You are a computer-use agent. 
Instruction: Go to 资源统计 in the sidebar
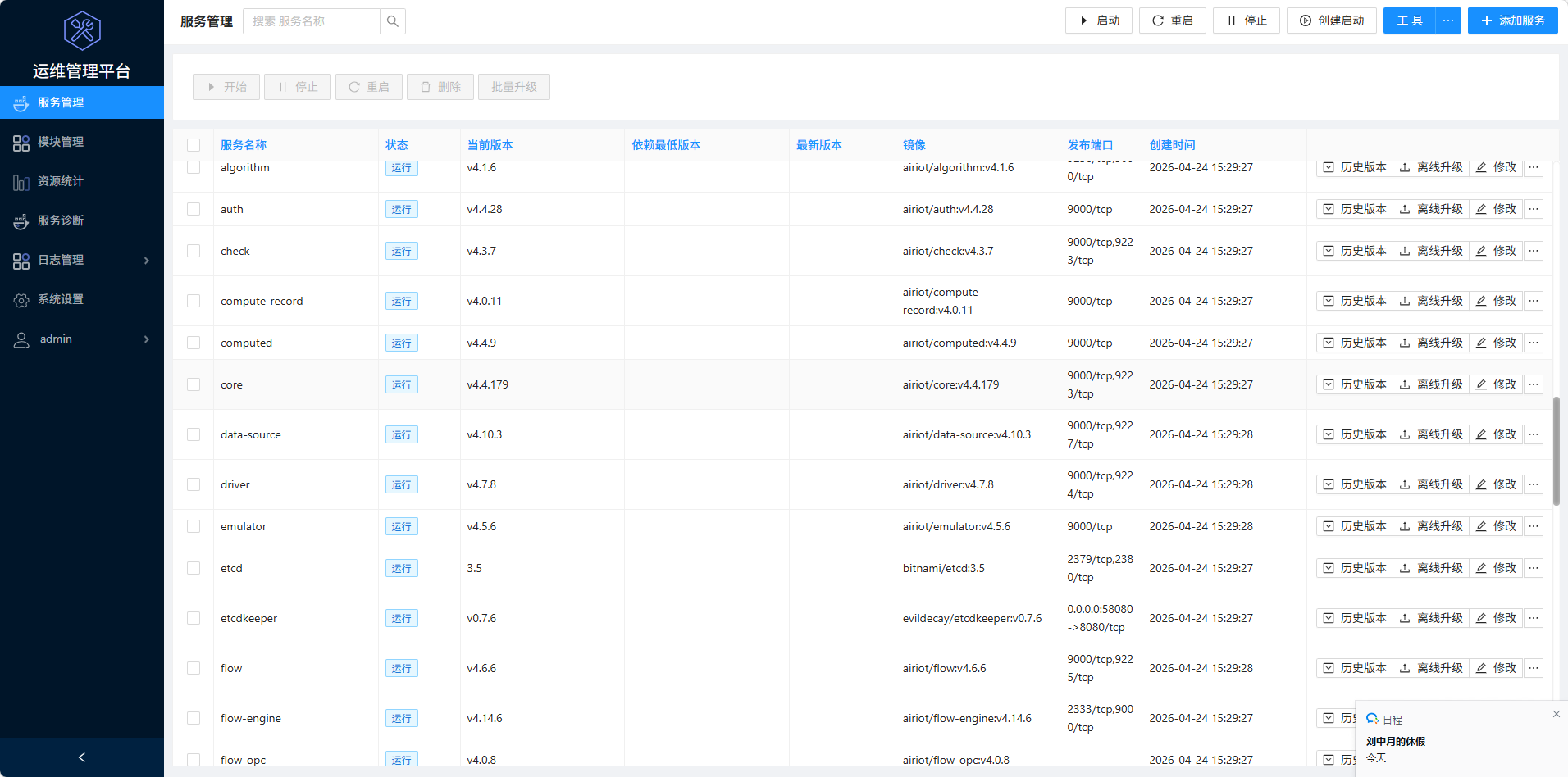point(61,181)
